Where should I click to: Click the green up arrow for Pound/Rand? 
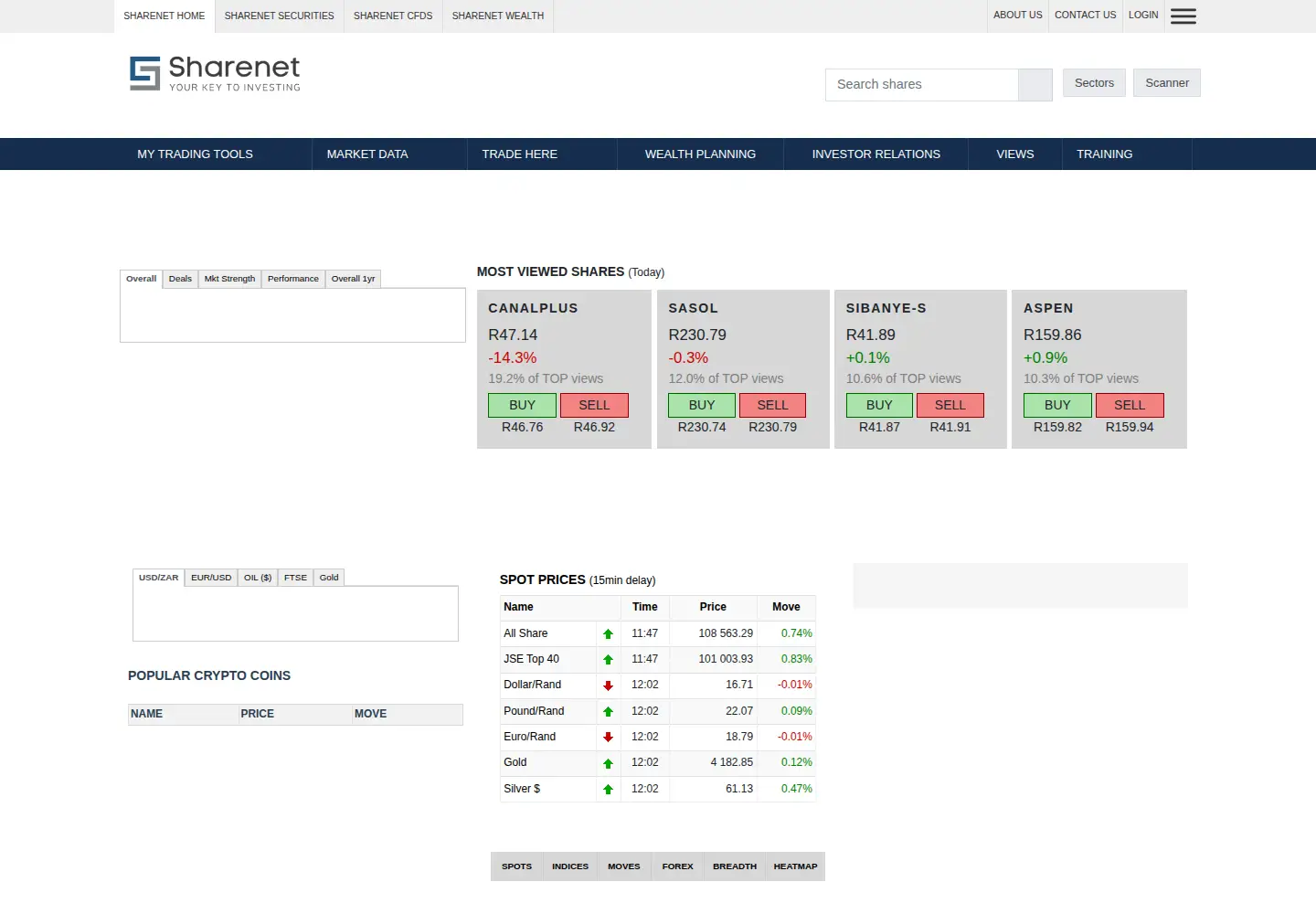coord(608,711)
